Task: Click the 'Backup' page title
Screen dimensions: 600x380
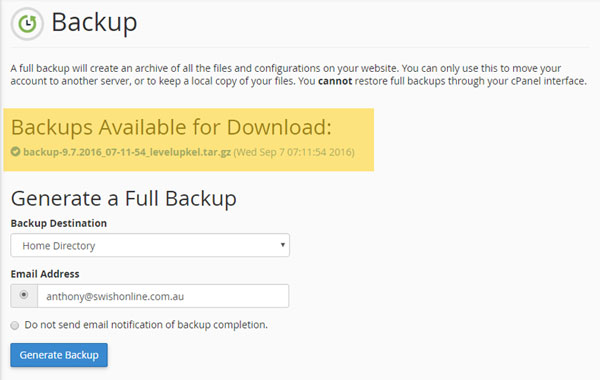Action: (x=94, y=22)
